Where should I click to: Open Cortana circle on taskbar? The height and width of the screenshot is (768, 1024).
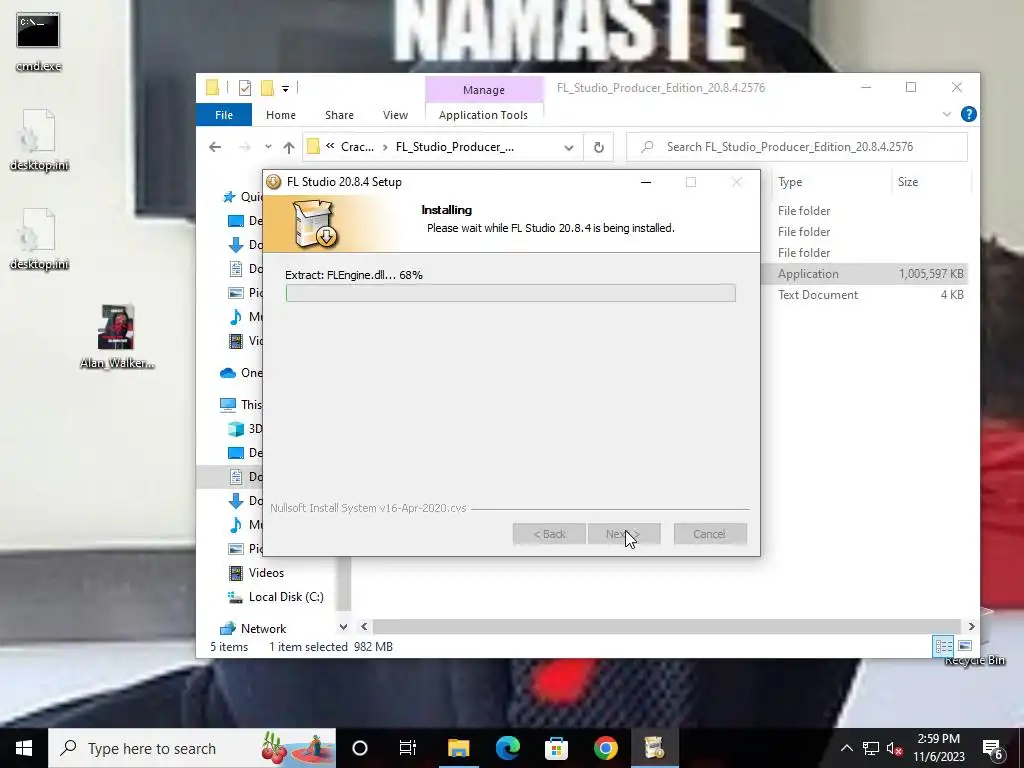click(x=360, y=748)
